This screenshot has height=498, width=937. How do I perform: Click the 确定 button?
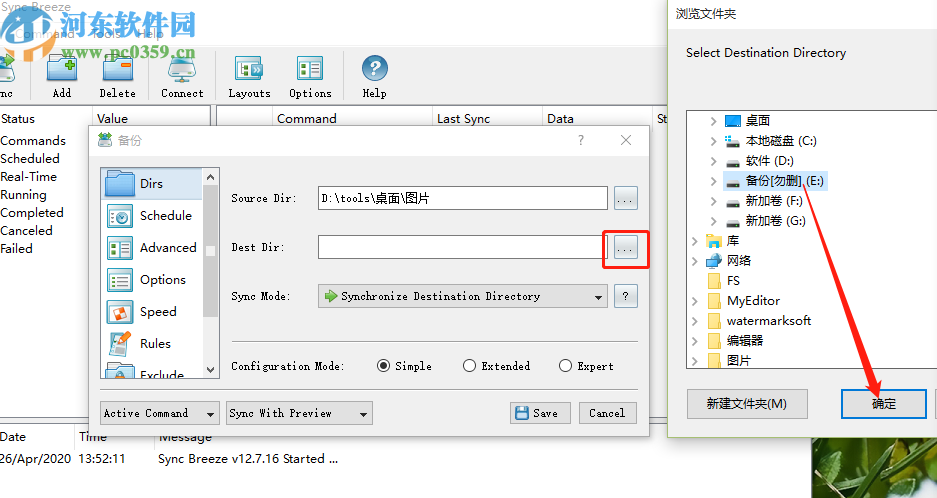click(883, 404)
